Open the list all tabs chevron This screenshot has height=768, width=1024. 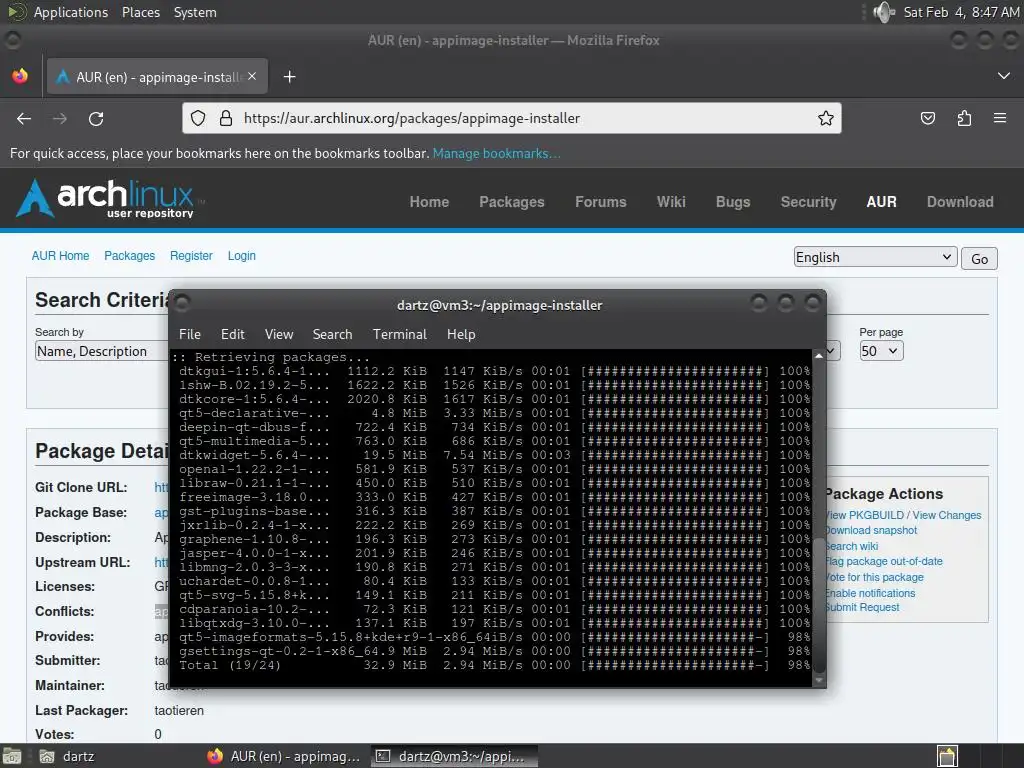point(1004,76)
